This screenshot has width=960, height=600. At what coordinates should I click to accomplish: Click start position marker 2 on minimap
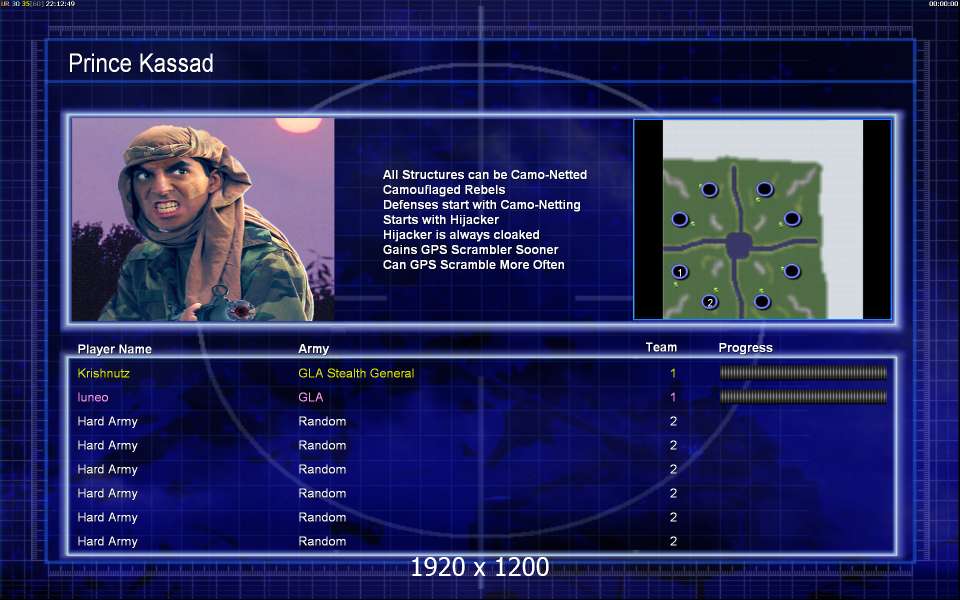(710, 302)
